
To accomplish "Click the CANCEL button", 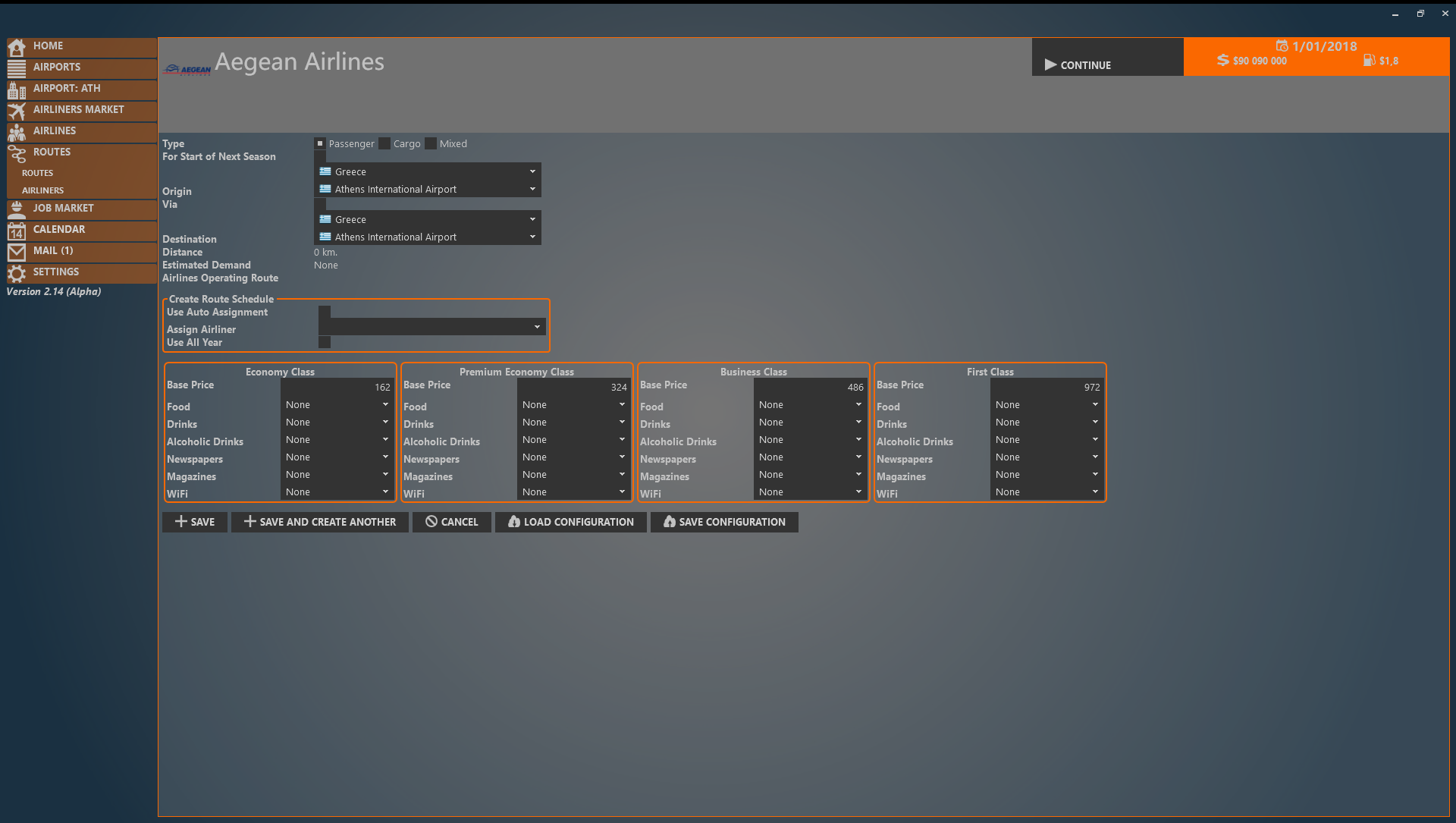I will [452, 522].
